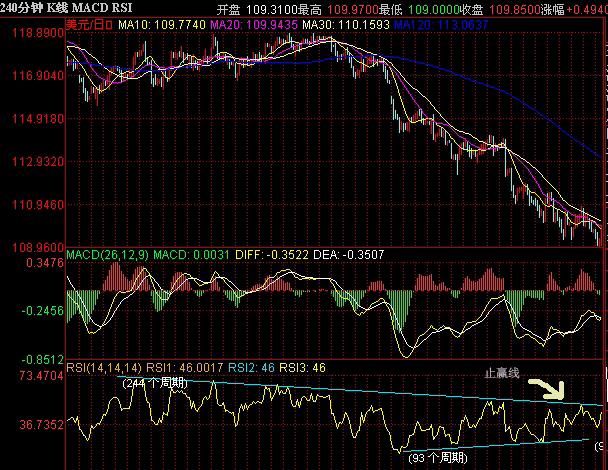Select the 开盘 109.3100 opening price value
Image resolution: width=608 pixels, height=470 pixels.
[x=257, y=9]
